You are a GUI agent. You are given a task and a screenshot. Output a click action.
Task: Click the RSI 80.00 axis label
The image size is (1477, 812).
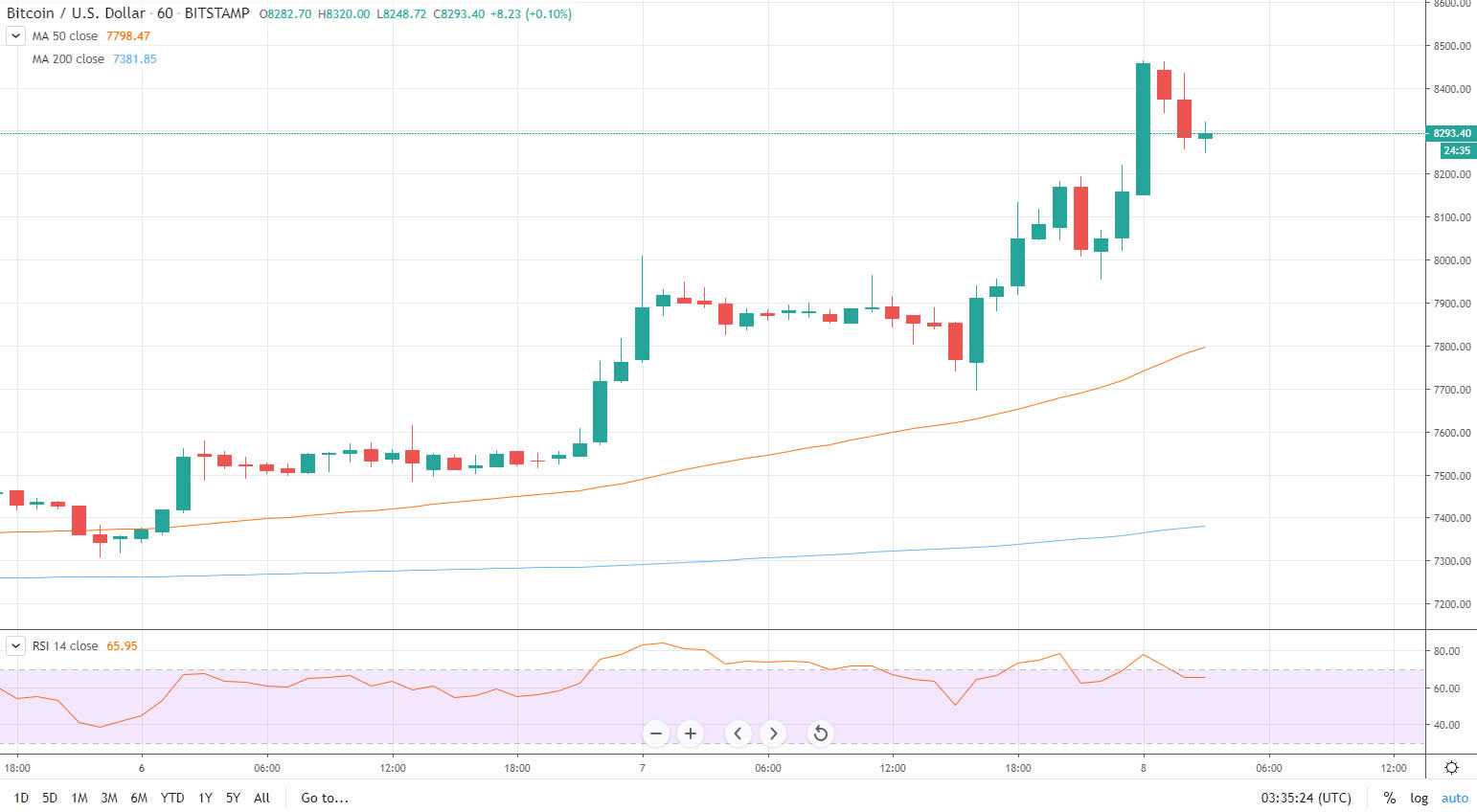click(x=1446, y=651)
